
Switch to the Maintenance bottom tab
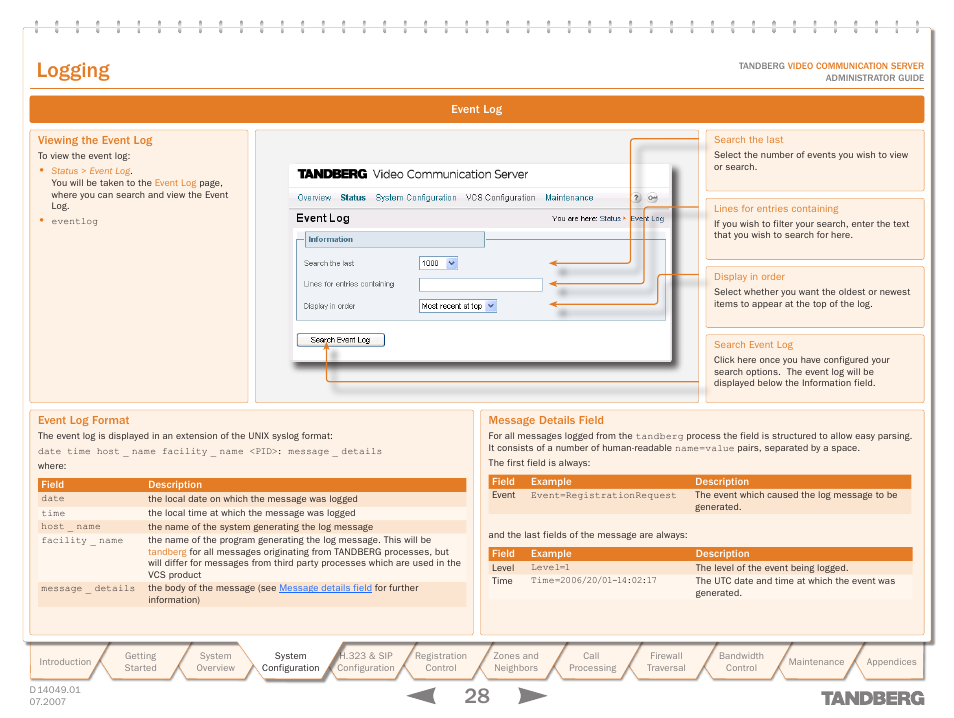pyautogui.click(x=816, y=661)
